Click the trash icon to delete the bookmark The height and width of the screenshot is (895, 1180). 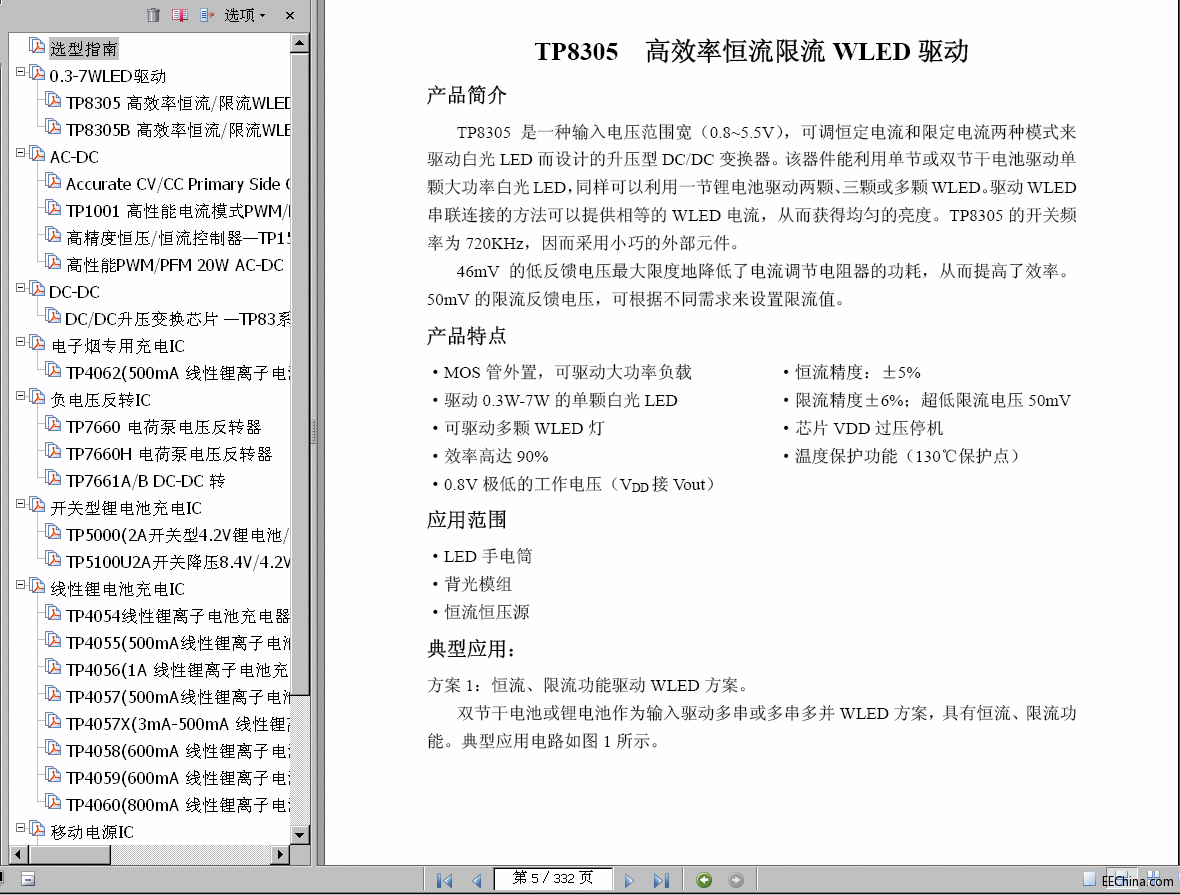point(153,15)
